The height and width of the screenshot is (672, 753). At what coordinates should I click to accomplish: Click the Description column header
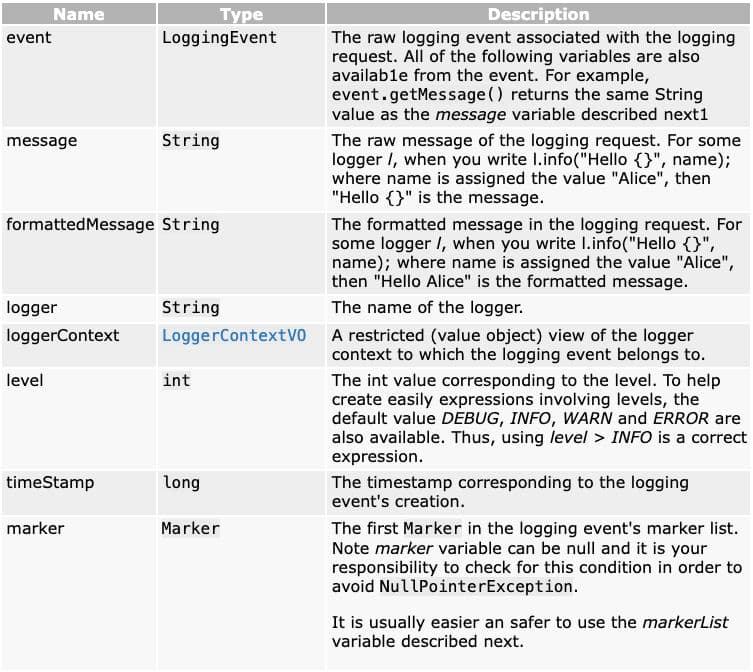pos(538,15)
